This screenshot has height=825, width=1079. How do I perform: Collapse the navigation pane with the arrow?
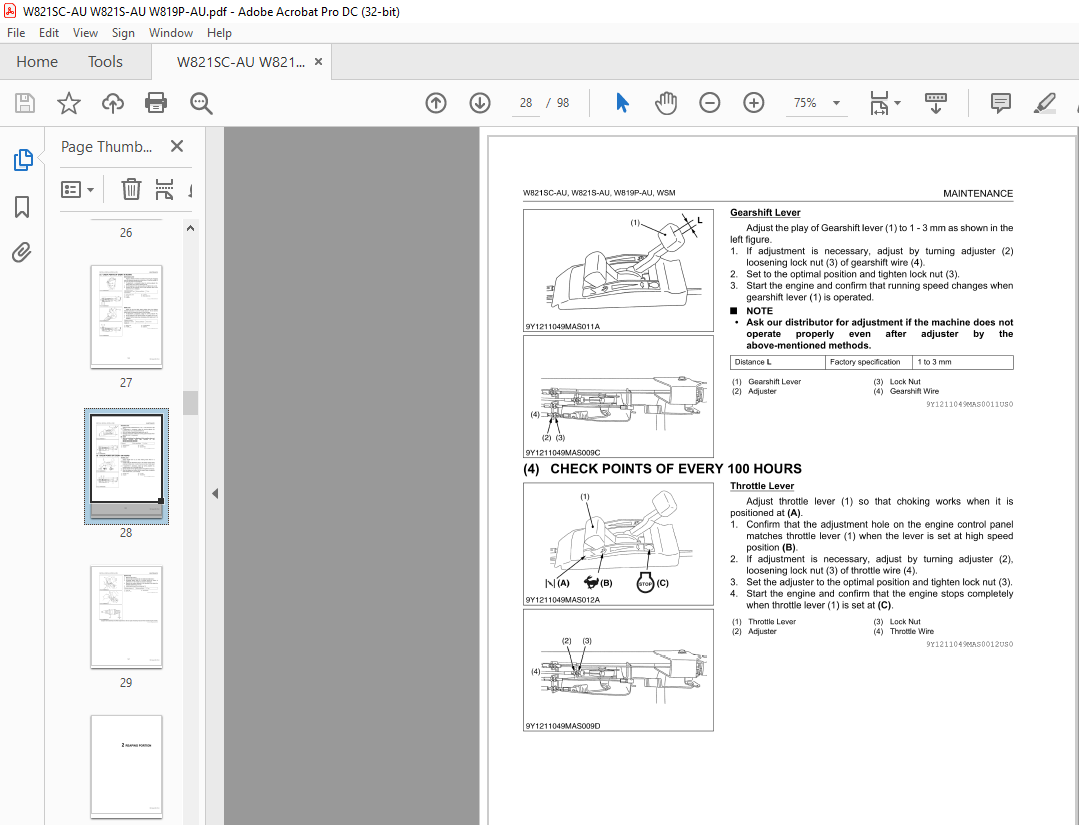point(215,493)
